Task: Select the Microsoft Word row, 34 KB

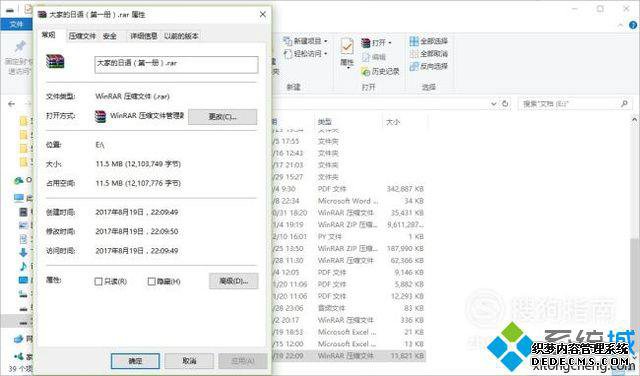Action: (x=349, y=201)
